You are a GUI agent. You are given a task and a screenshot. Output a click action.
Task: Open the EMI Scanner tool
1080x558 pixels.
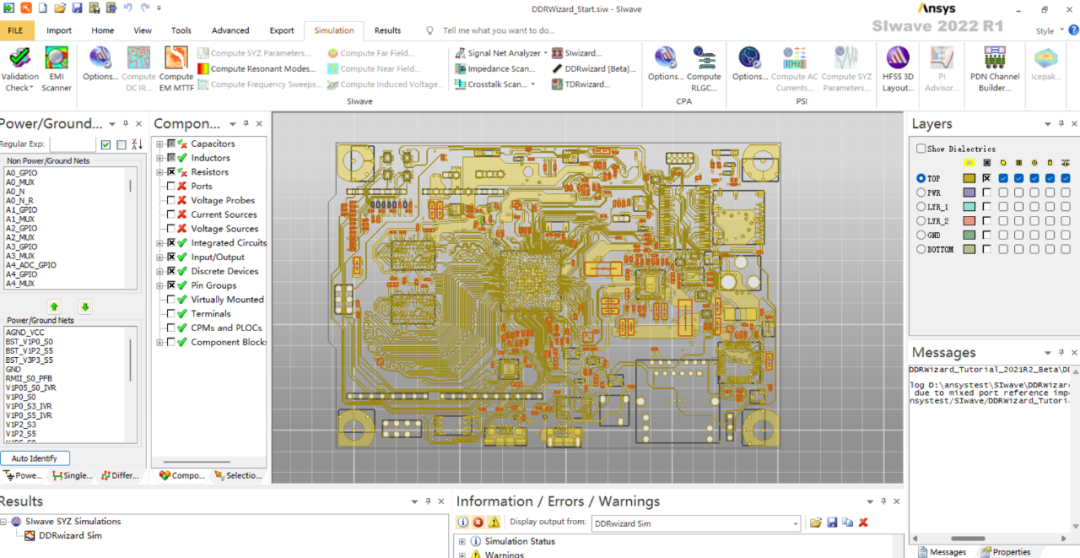tap(56, 68)
